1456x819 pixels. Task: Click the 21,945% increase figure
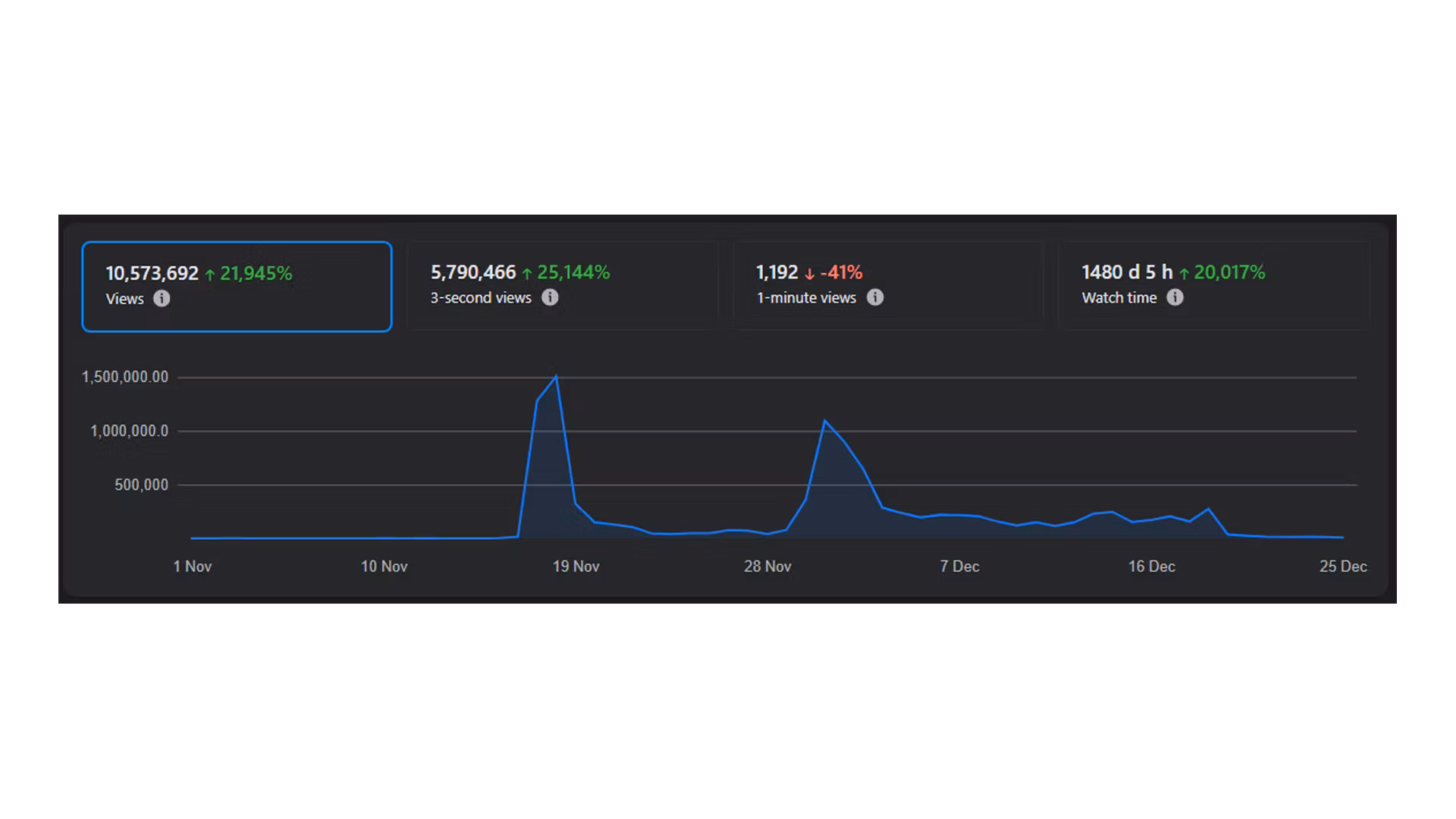256,274
